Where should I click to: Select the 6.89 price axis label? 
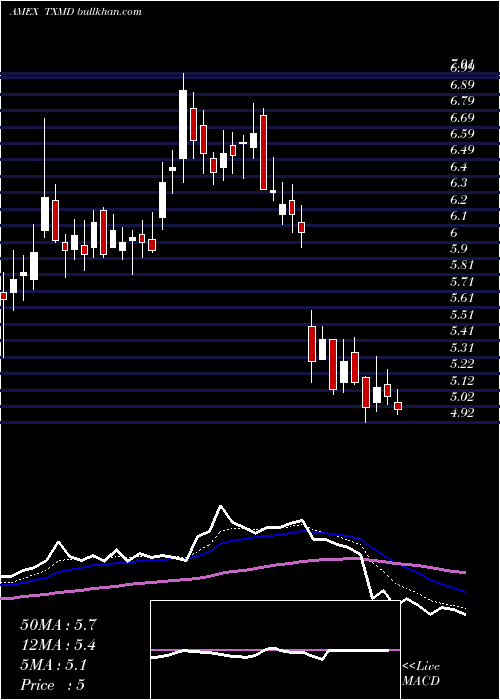coord(462,84)
